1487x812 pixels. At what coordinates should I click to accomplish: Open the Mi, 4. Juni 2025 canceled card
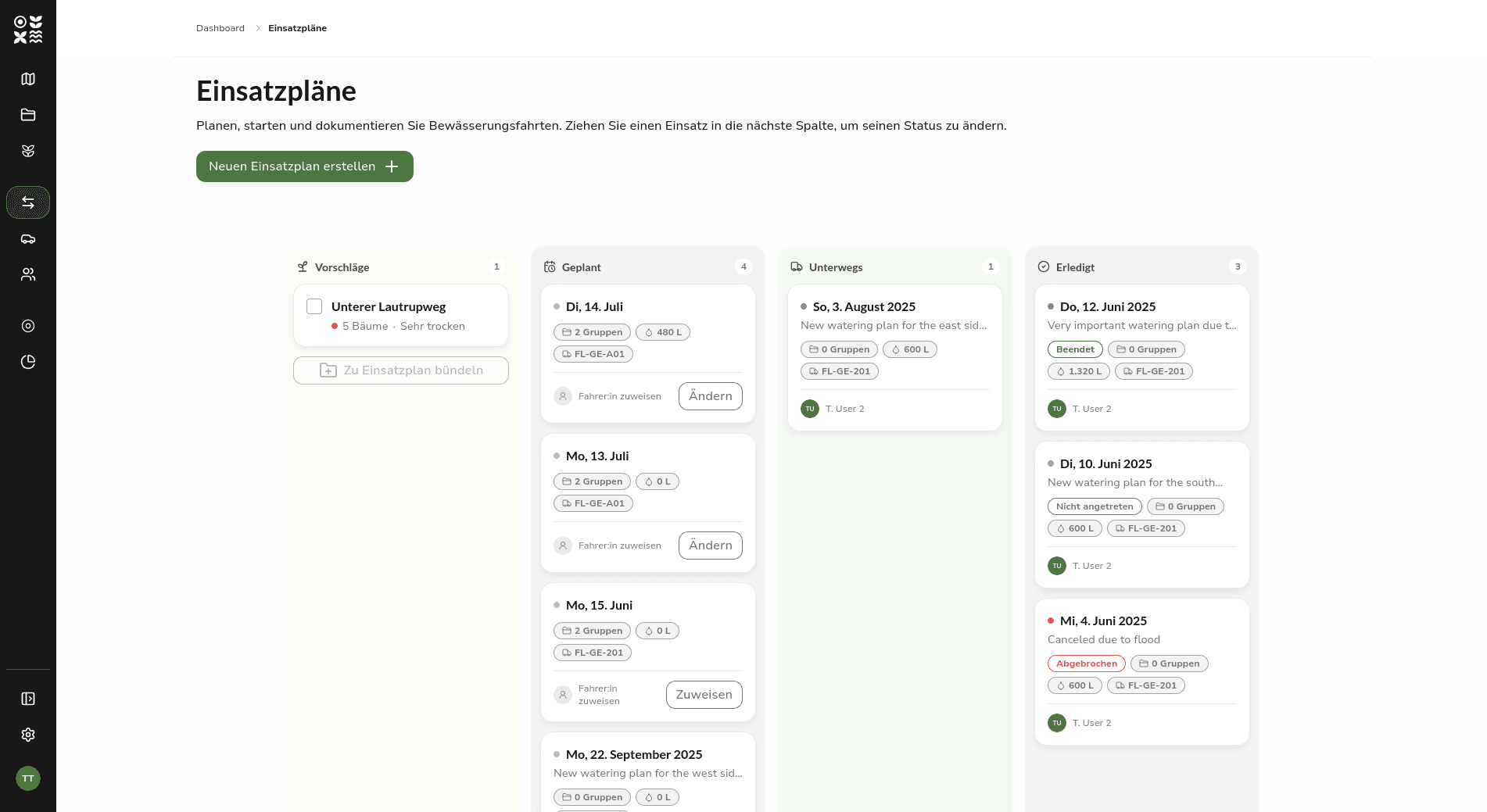1142,671
